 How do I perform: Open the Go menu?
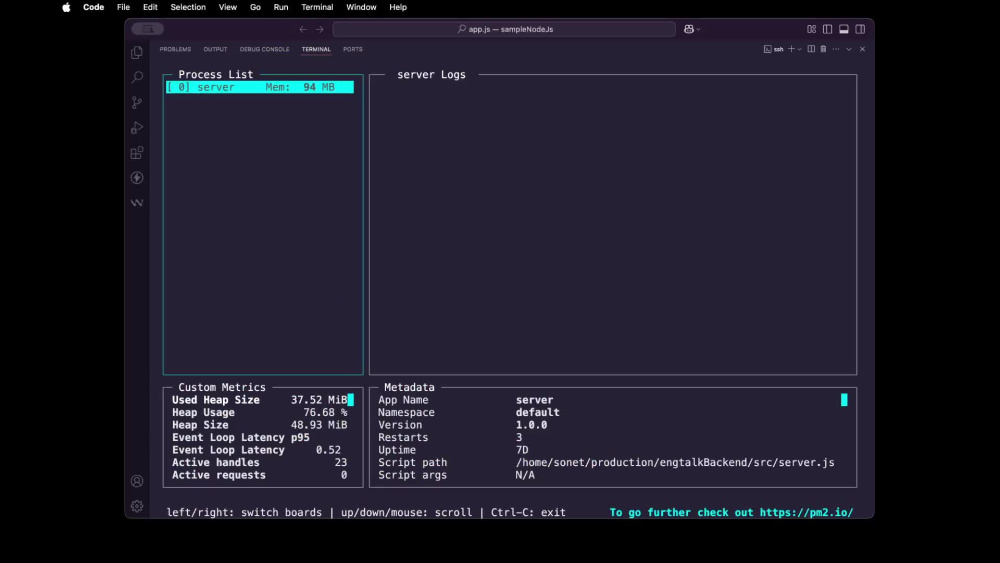coord(255,7)
